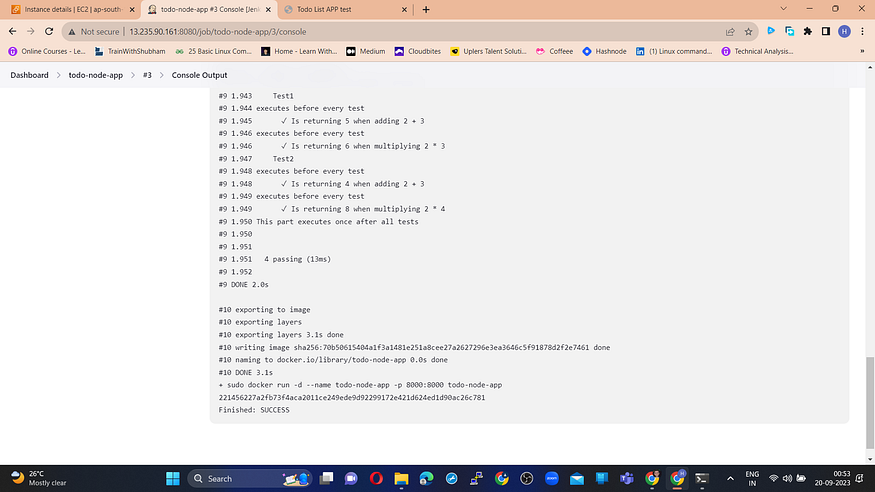Open the weather widget showing 26°C
Image resolution: width=875 pixels, height=492 pixels.
(x=39, y=479)
